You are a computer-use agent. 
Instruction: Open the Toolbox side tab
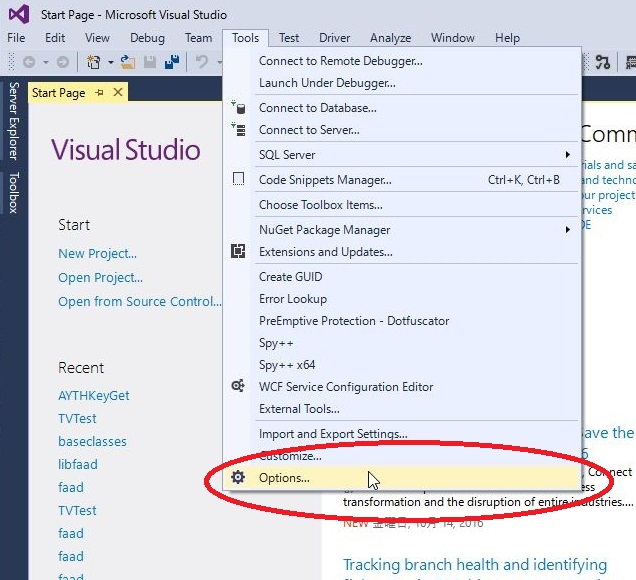(x=14, y=192)
